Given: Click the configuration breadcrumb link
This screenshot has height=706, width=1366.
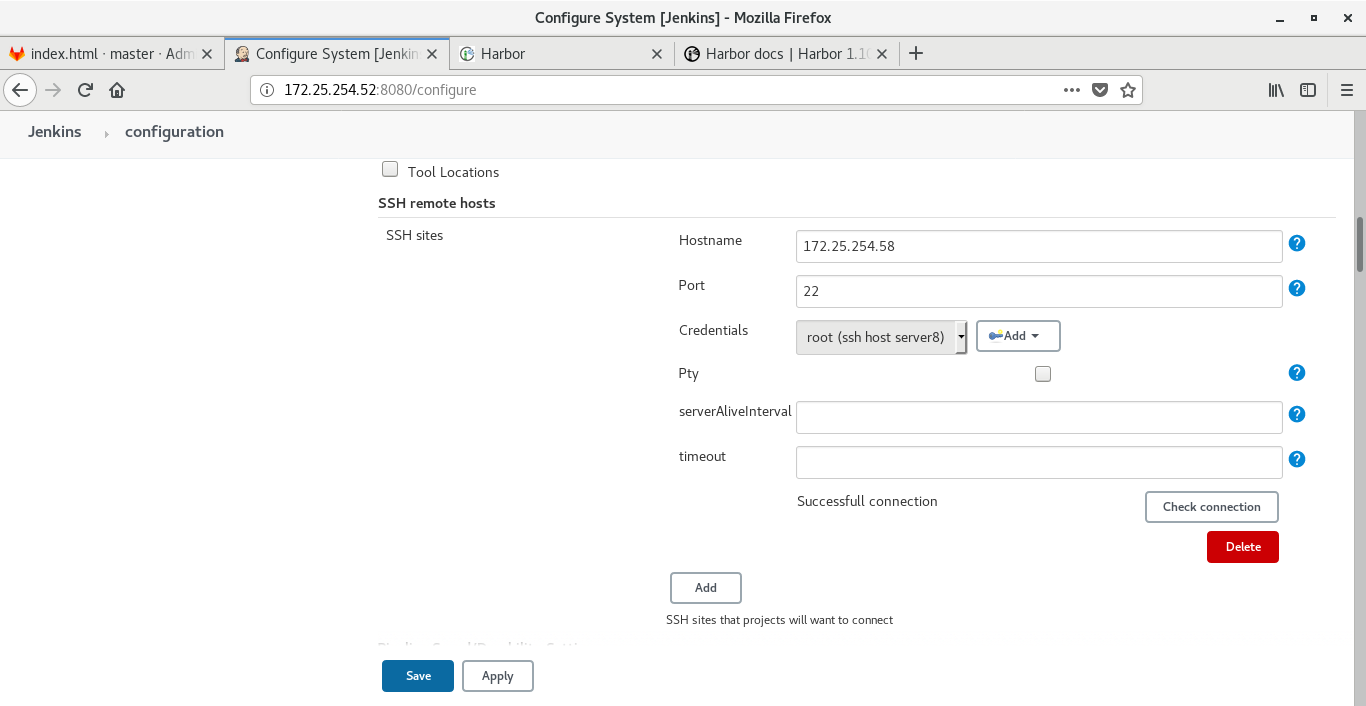Looking at the screenshot, I should tap(174, 132).
